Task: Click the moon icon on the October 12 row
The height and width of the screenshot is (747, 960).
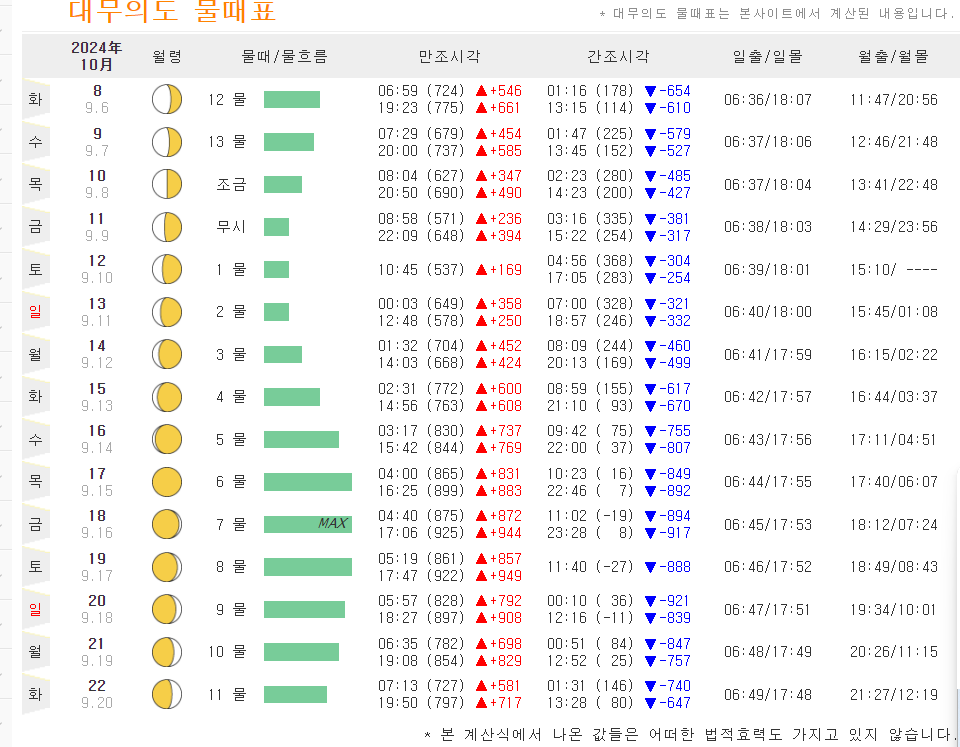Action: point(166,269)
